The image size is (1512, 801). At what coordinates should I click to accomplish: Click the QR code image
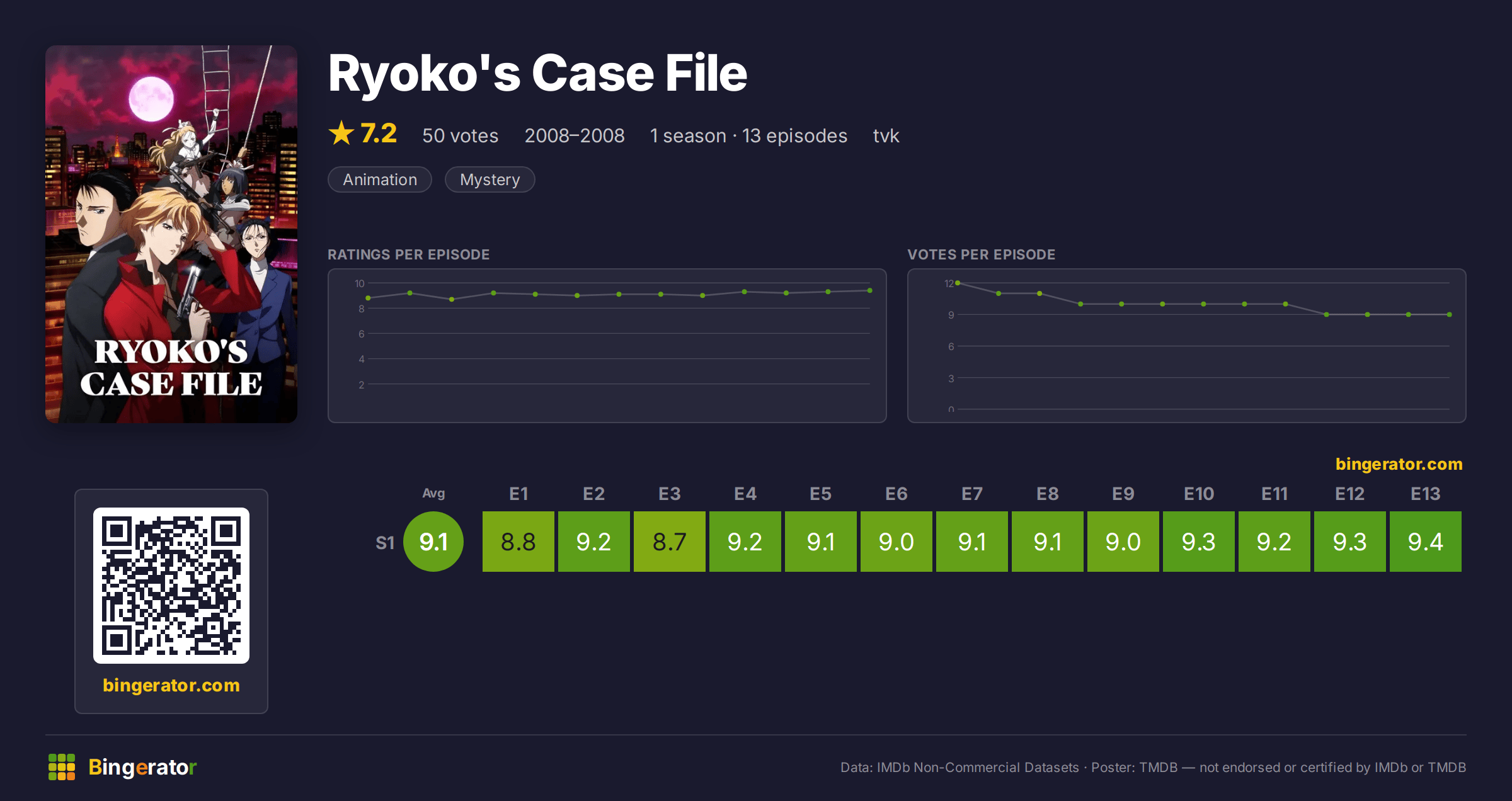click(171, 586)
